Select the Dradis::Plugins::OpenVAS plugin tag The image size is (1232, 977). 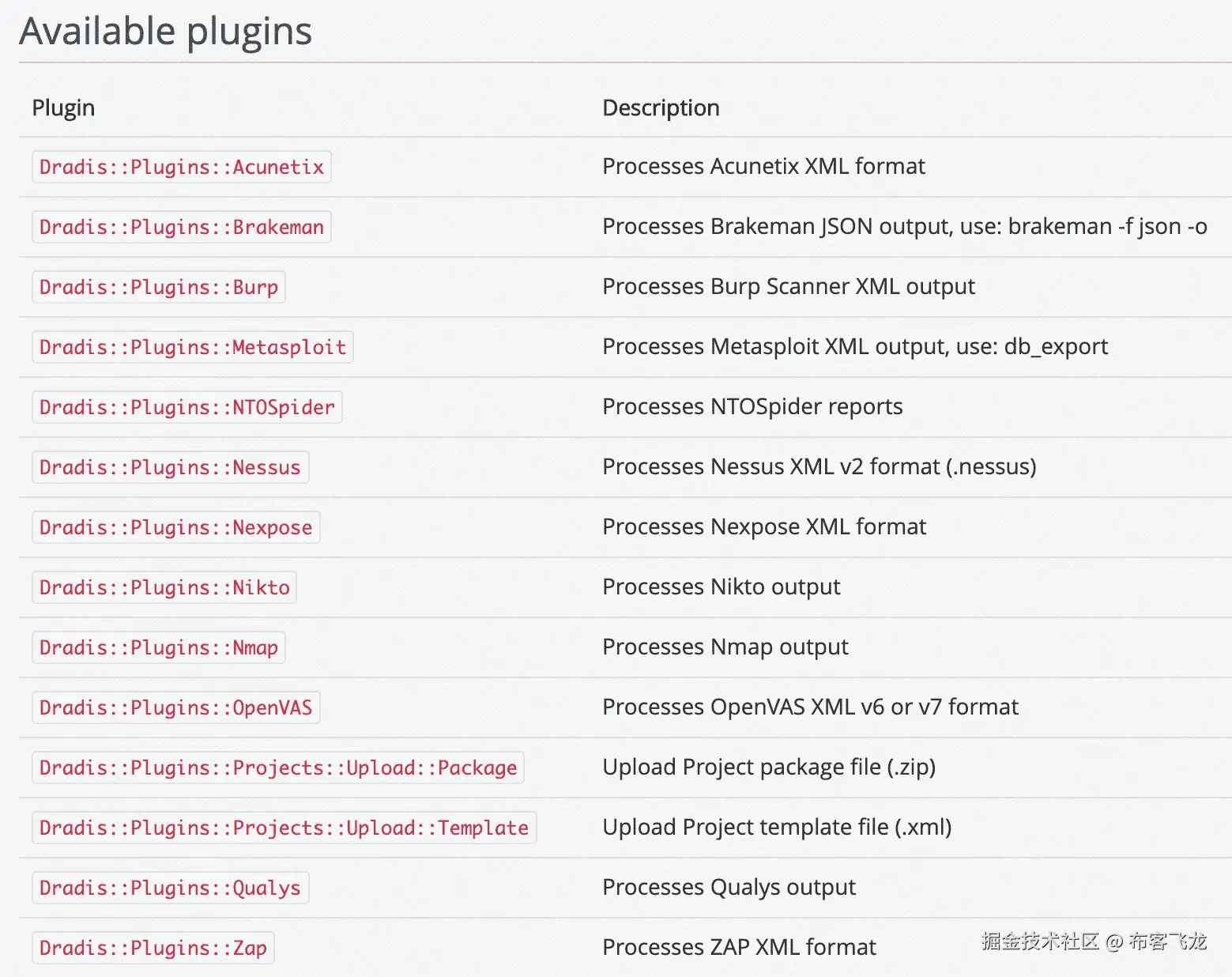point(175,707)
